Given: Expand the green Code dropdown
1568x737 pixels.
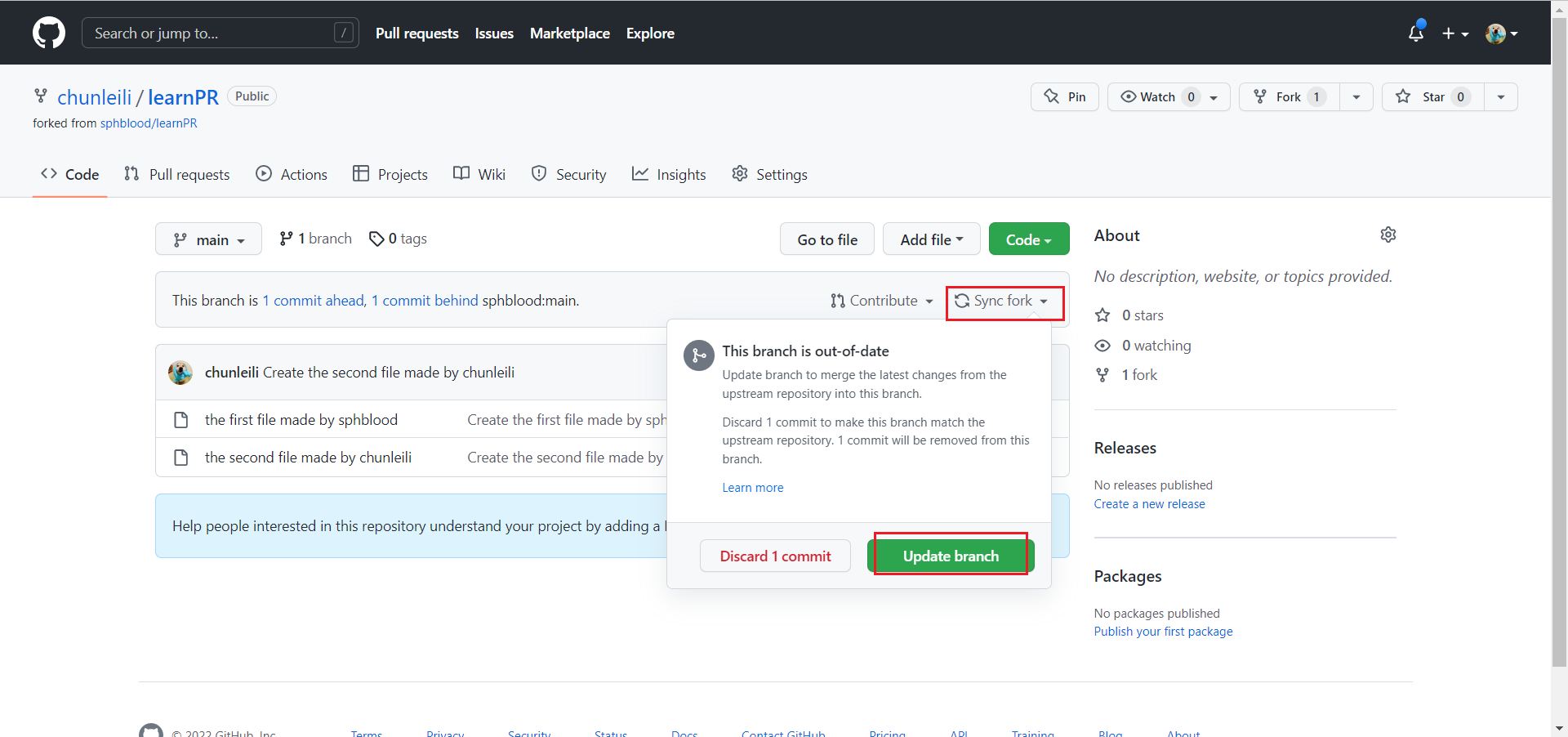Looking at the screenshot, I should pyautogui.click(x=1029, y=239).
